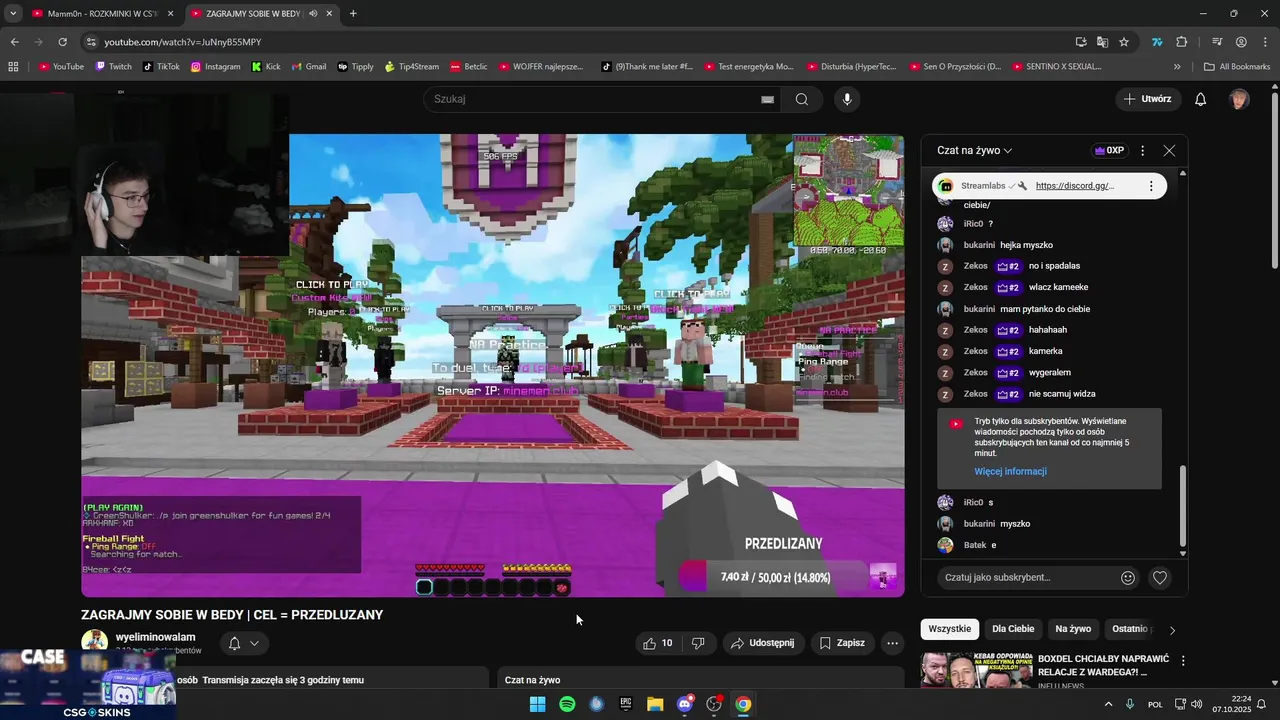Open Spotify from the taskbar

click(x=567, y=704)
